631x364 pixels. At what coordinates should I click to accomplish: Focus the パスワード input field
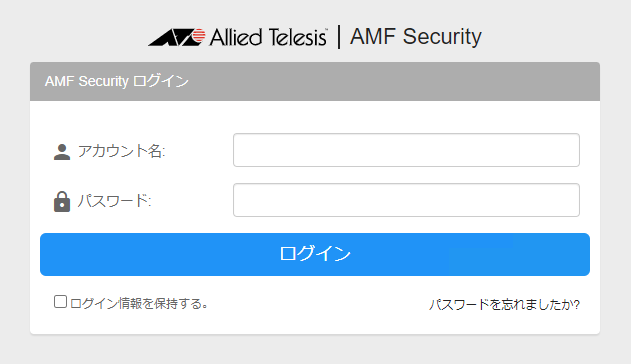pos(406,200)
